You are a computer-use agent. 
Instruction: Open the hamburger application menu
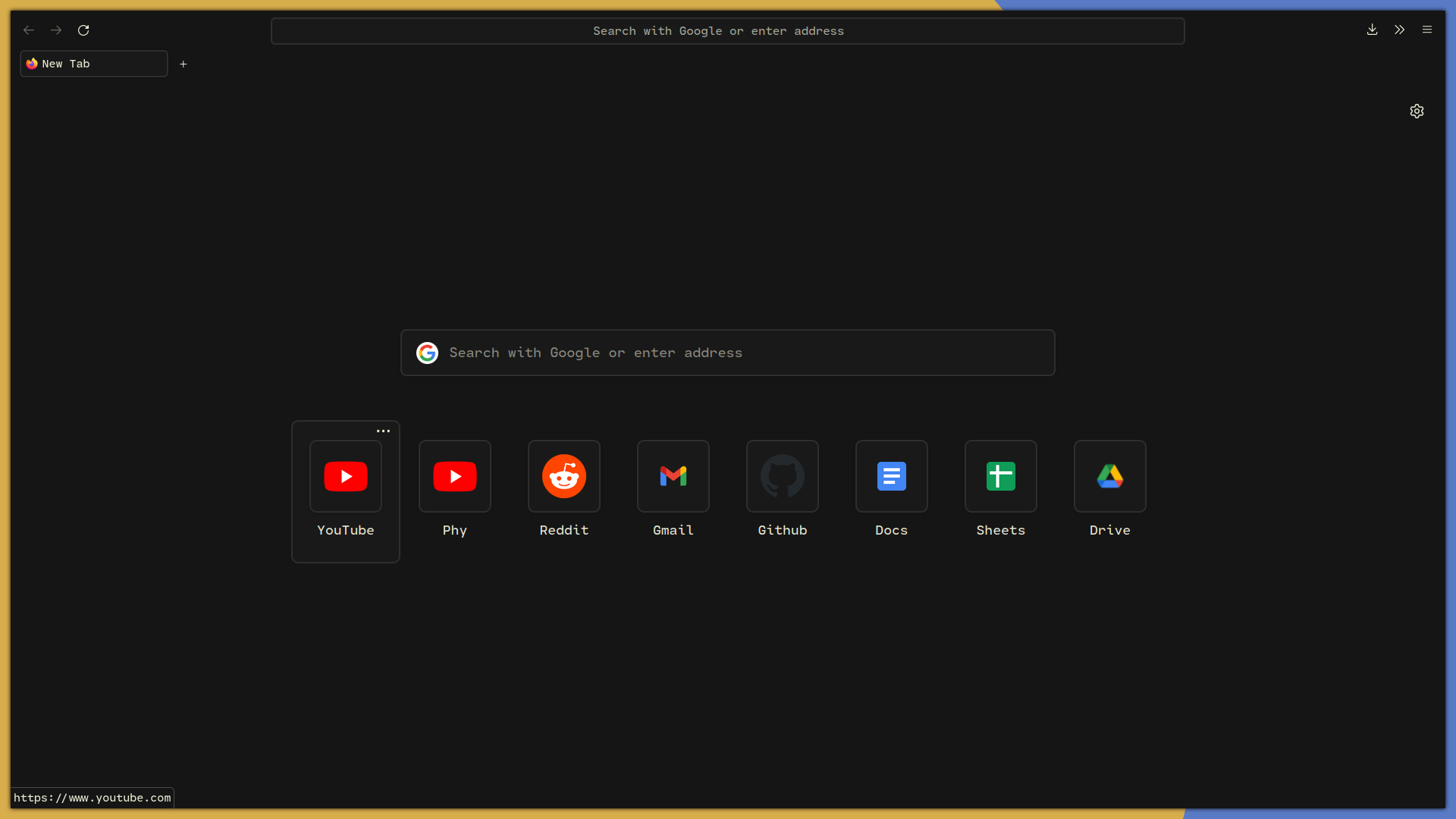(x=1427, y=30)
